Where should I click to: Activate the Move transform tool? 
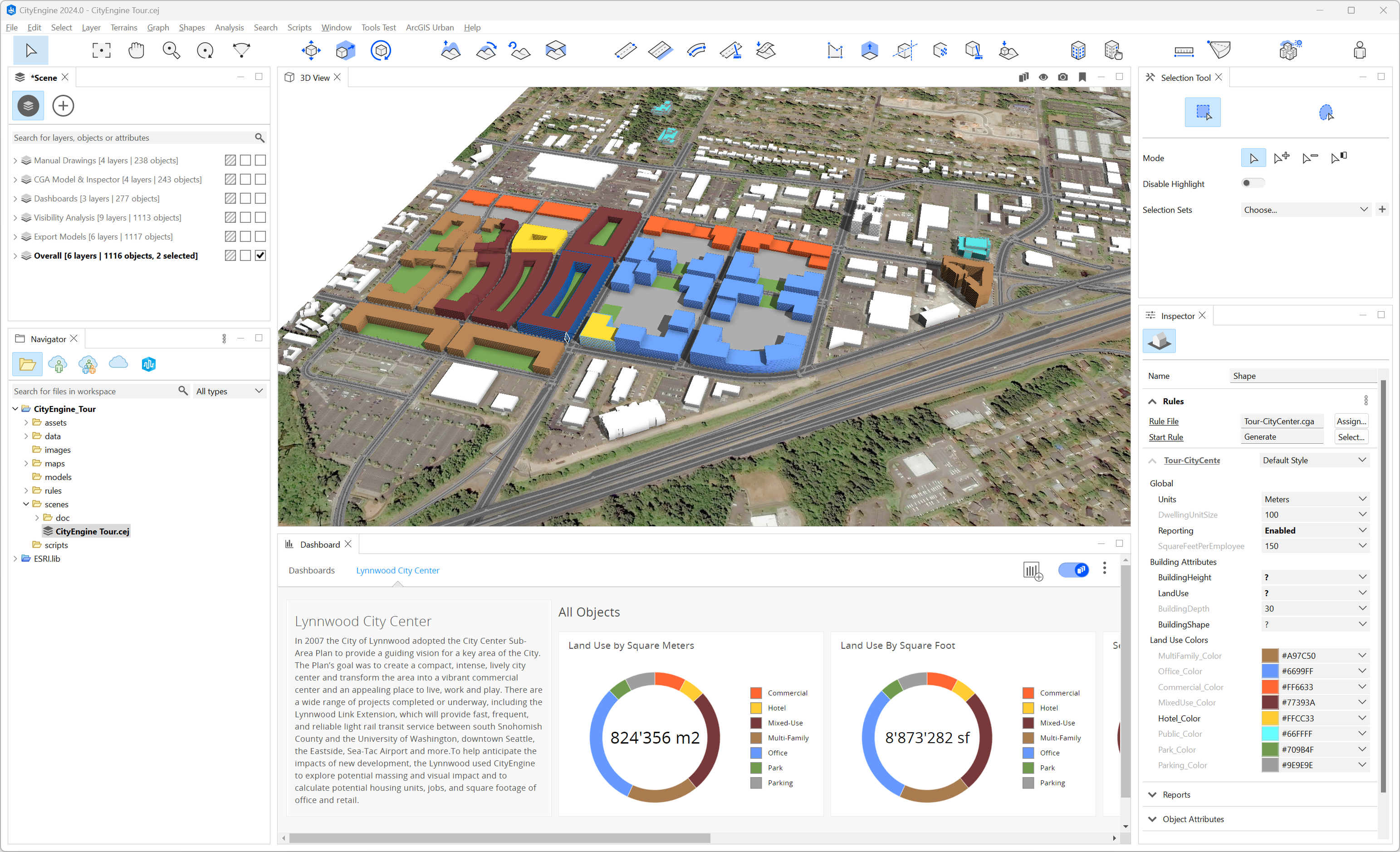[x=311, y=51]
